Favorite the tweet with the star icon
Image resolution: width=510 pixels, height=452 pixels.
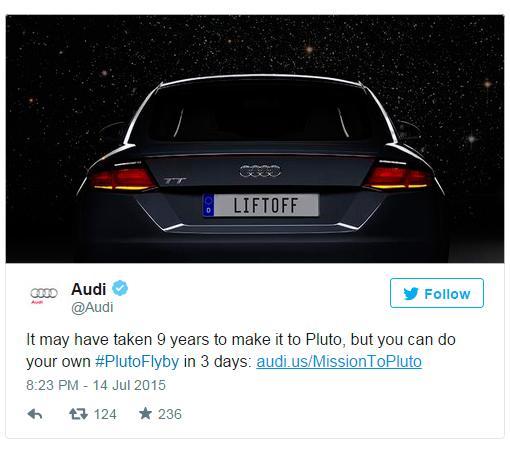pyautogui.click(x=145, y=414)
